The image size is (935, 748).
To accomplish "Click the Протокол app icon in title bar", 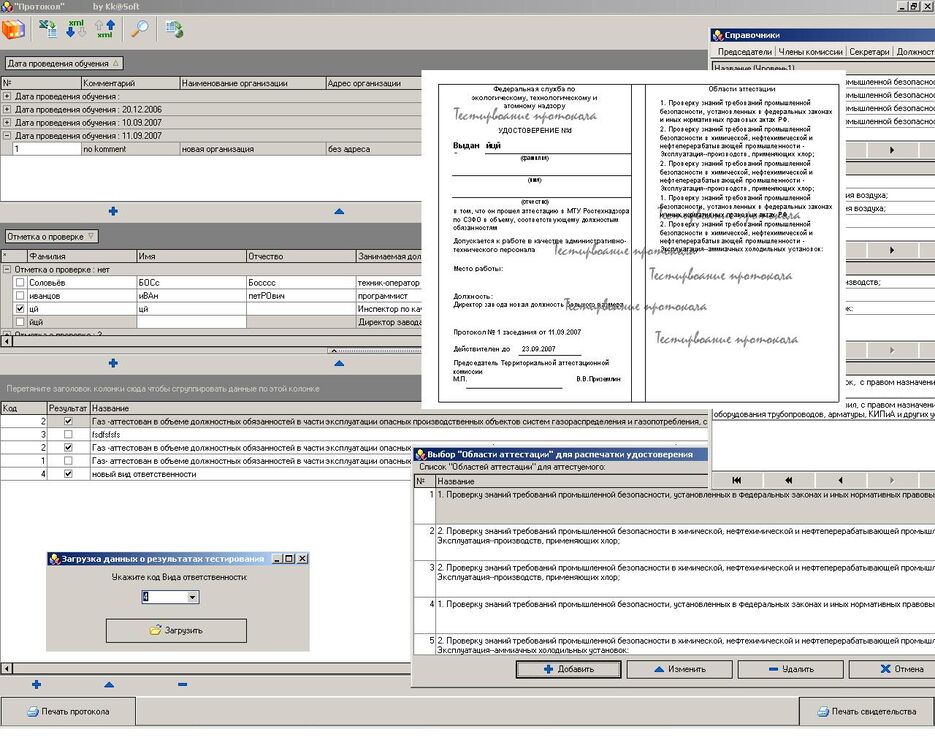I will point(7,6).
